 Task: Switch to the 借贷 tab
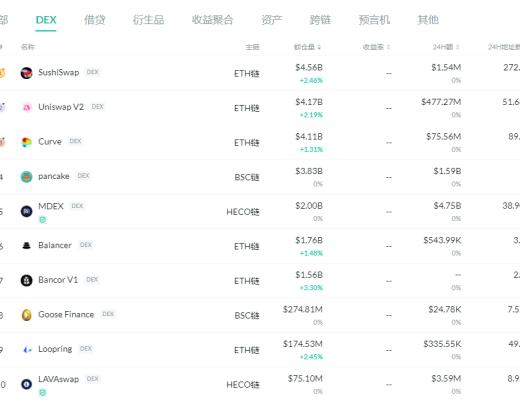(95, 20)
